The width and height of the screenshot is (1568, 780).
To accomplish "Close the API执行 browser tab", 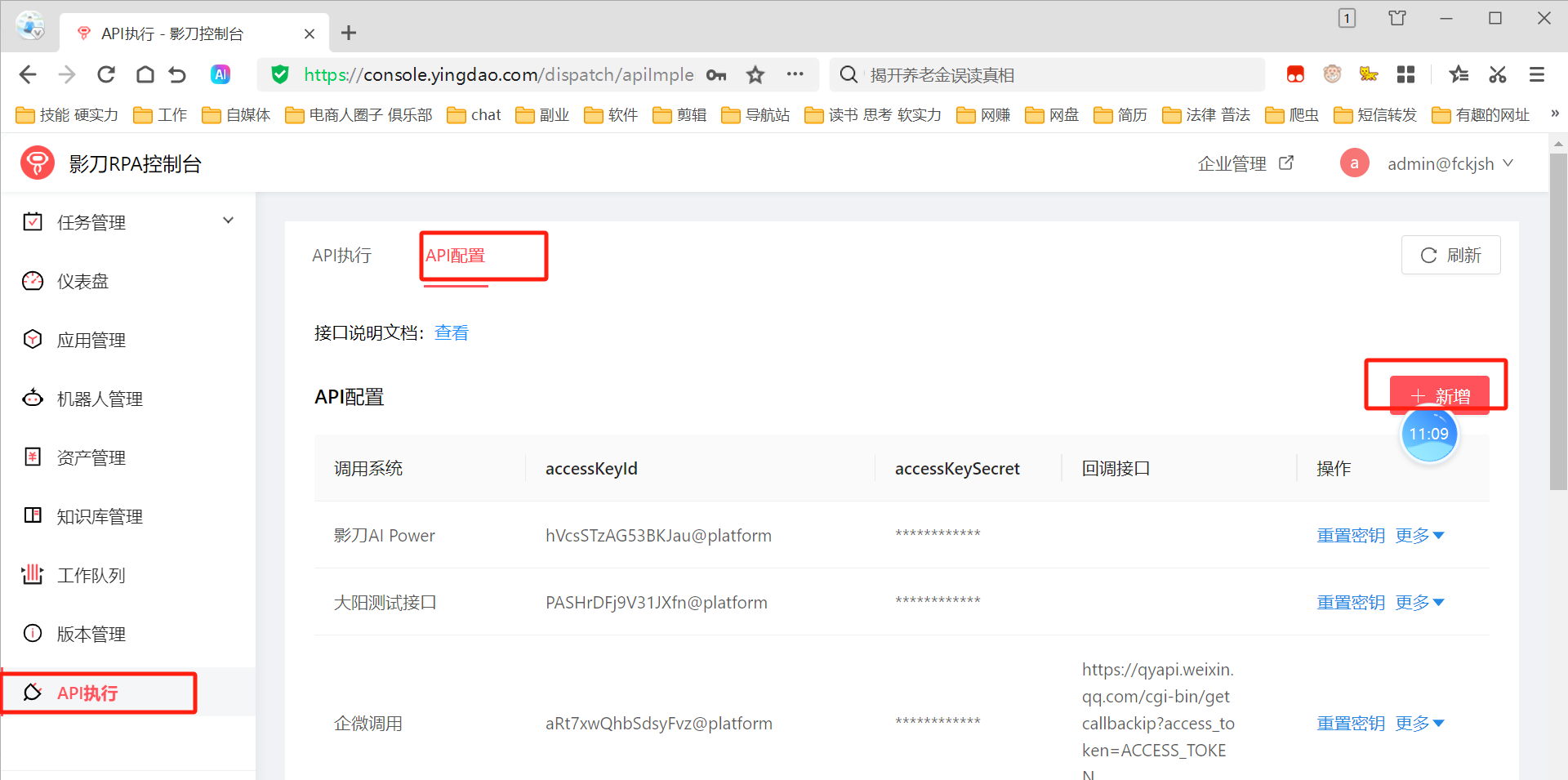I will coord(310,33).
